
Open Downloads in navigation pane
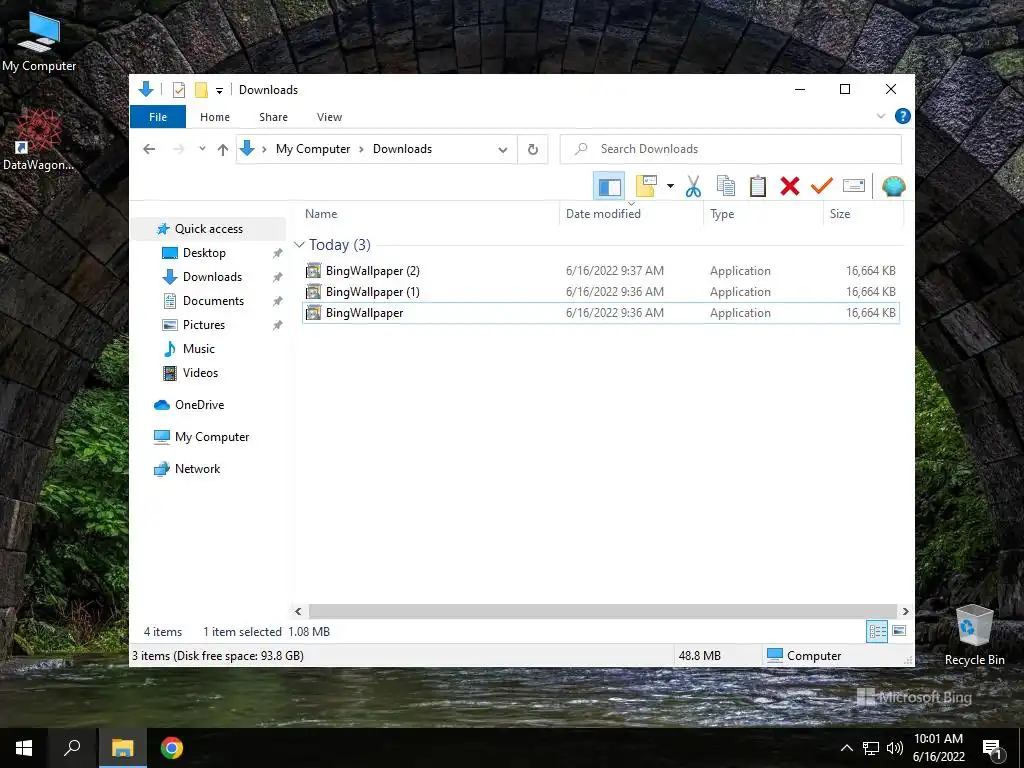212,277
